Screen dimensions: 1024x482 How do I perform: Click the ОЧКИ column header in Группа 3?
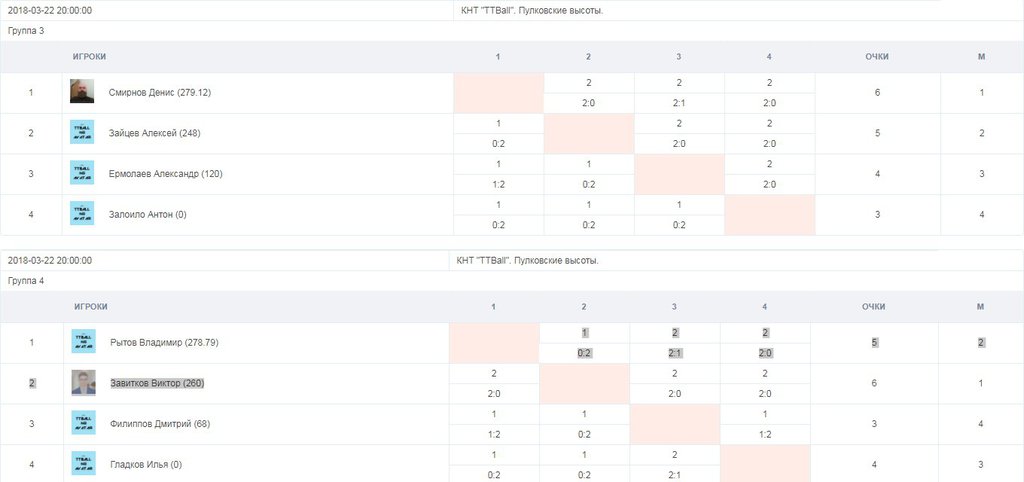pos(877,57)
